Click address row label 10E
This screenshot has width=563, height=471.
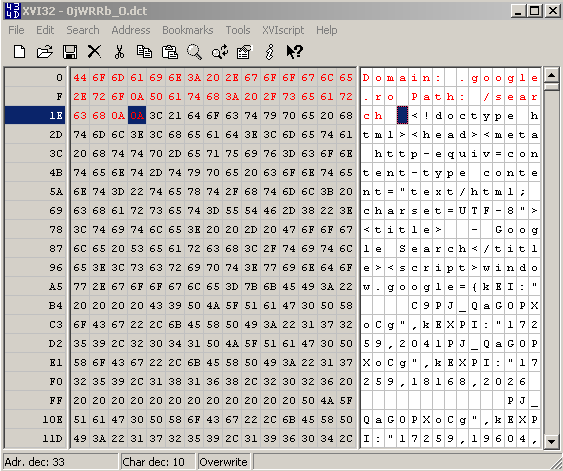pyautogui.click(x=52, y=420)
